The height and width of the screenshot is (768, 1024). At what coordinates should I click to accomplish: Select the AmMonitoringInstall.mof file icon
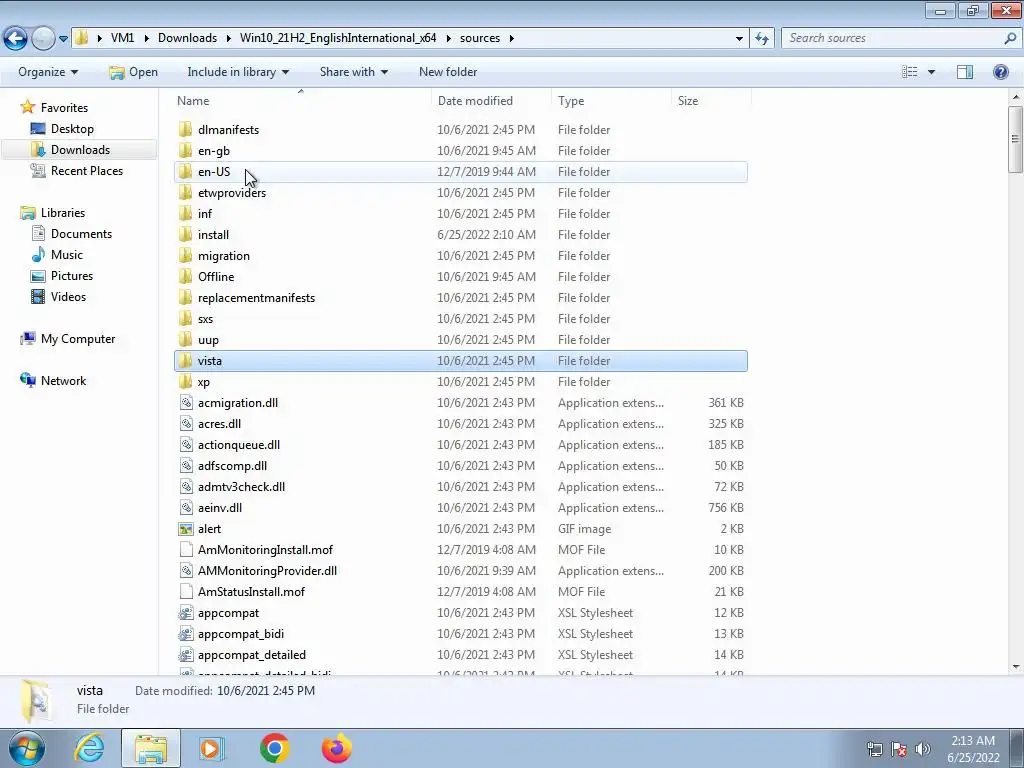click(x=186, y=550)
